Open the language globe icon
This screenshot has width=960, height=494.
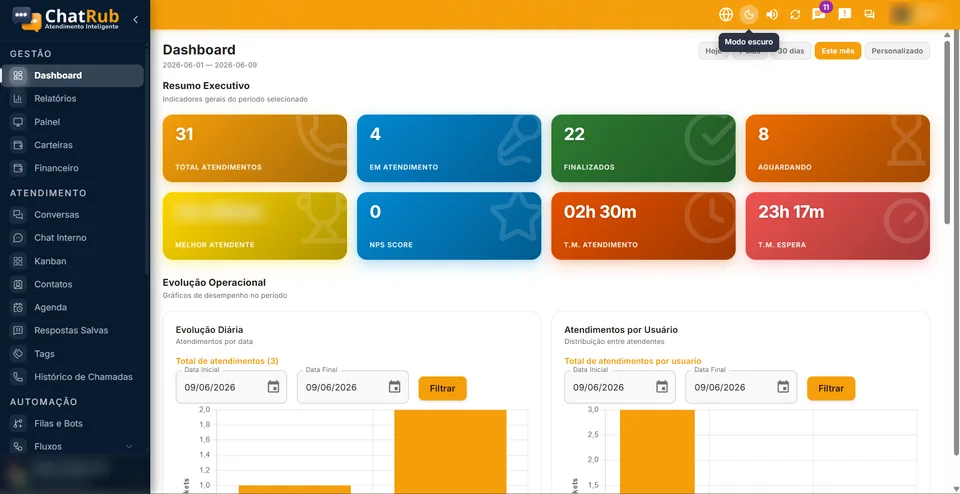(726, 14)
